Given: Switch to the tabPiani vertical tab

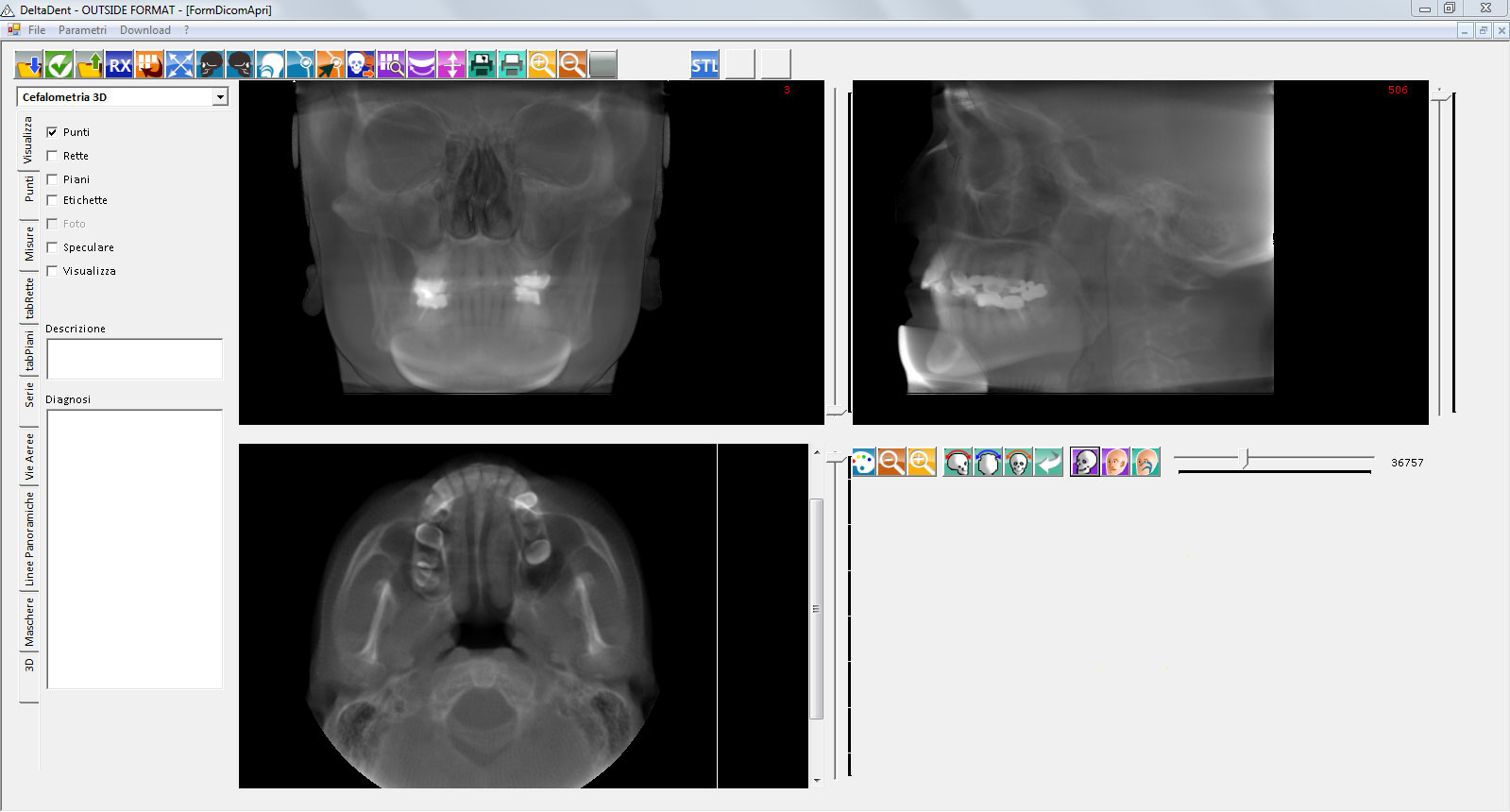Looking at the screenshot, I should 29,351.
